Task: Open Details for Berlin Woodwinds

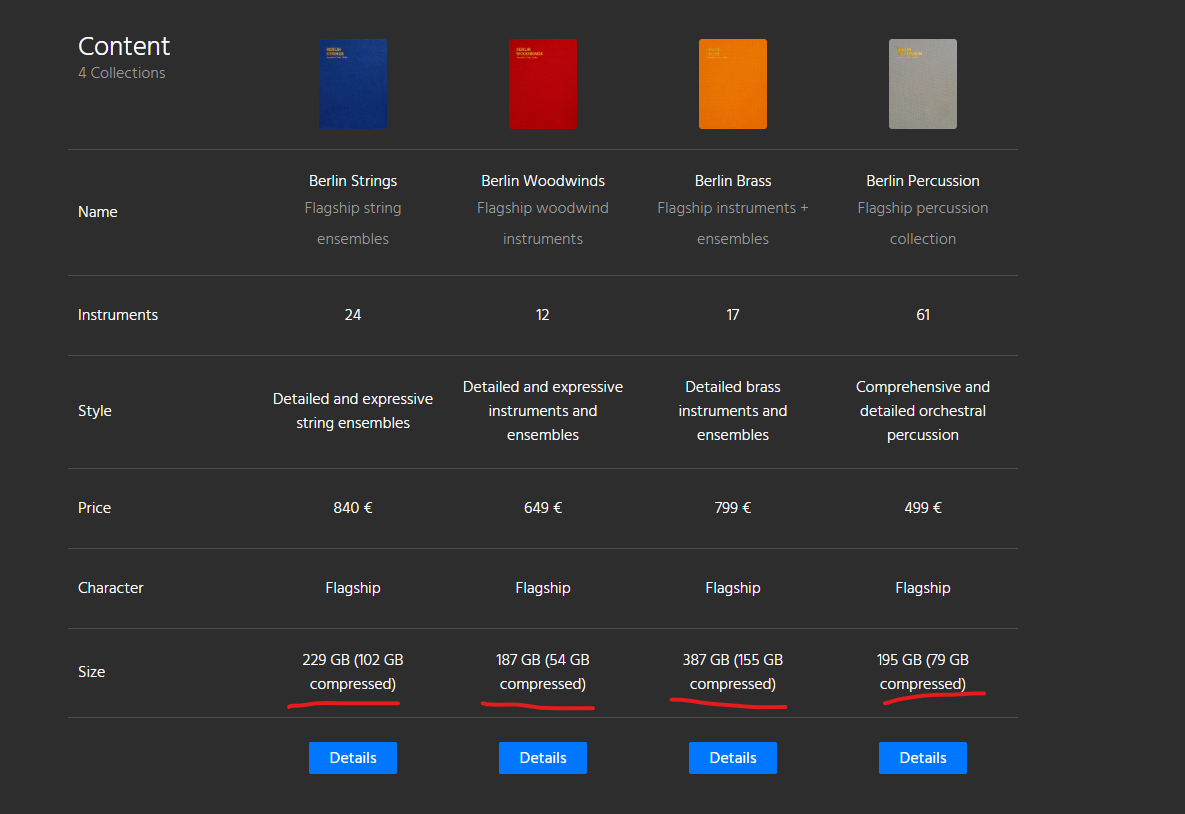Action: (543, 758)
